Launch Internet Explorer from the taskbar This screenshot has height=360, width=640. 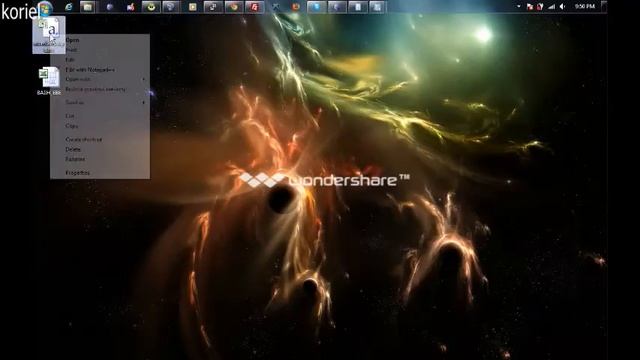click(69, 7)
